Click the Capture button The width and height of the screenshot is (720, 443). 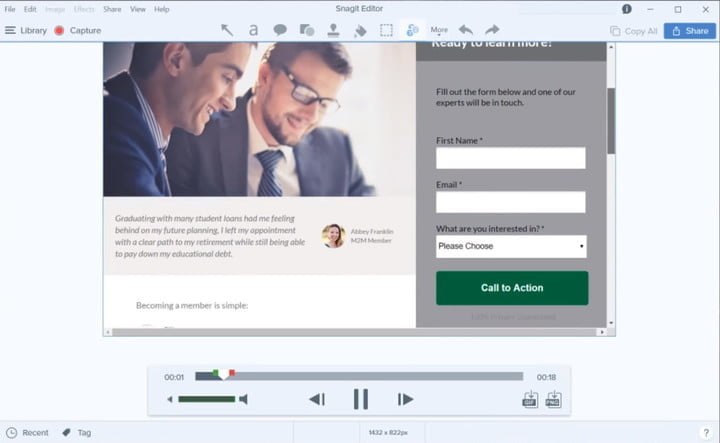coord(77,30)
